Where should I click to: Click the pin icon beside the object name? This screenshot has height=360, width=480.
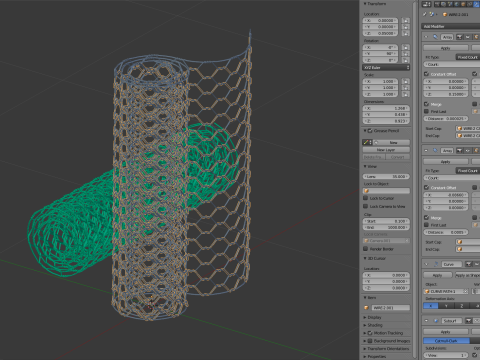click(x=424, y=14)
